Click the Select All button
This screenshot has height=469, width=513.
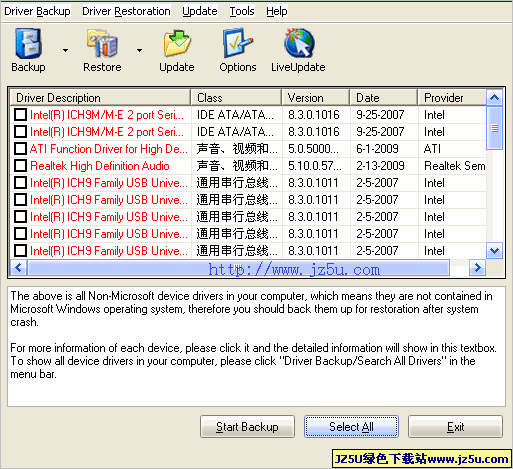351,427
